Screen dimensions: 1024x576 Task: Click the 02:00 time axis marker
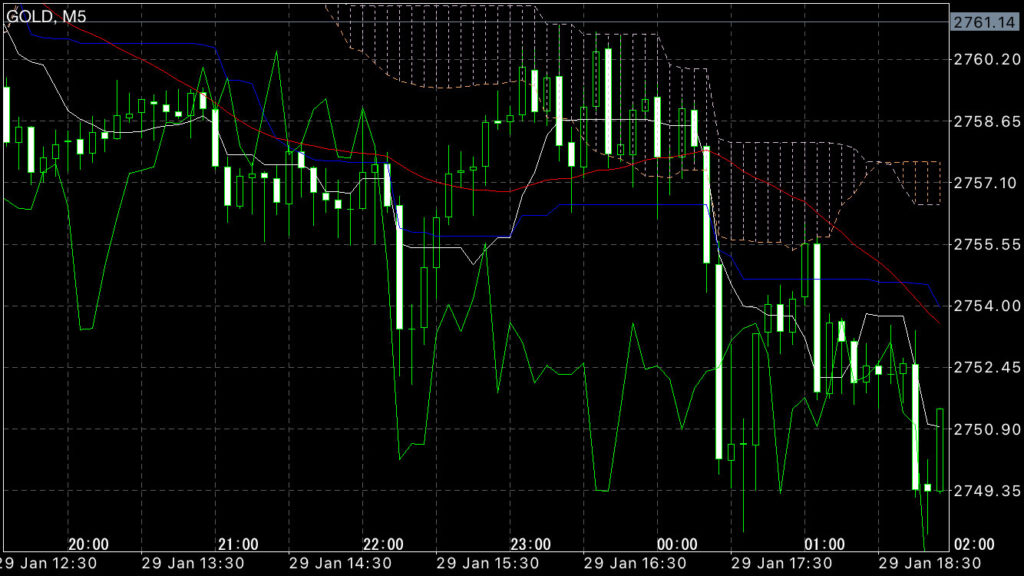pyautogui.click(x=974, y=544)
